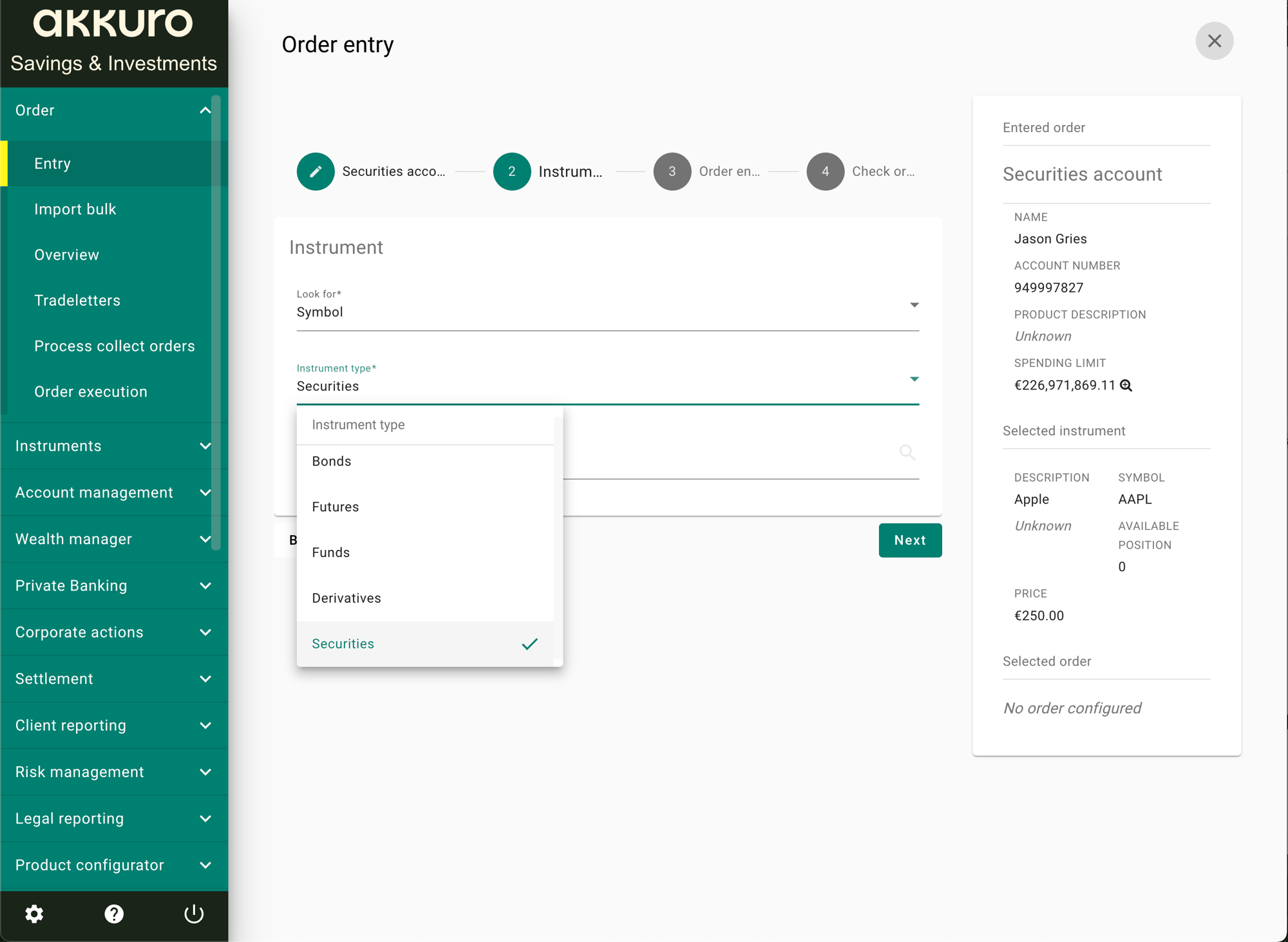Screen dimensions: 1288x942
Task: Click the magnifier next to spending limit
Action: pos(1126,385)
